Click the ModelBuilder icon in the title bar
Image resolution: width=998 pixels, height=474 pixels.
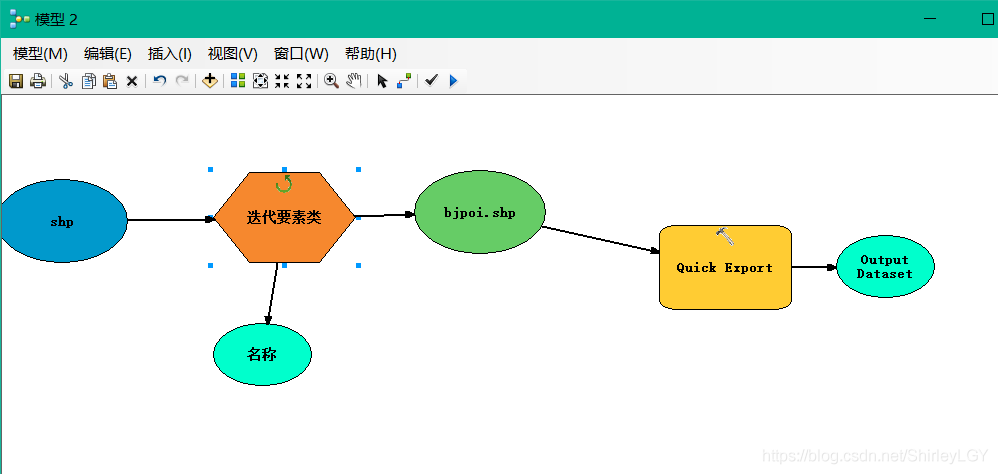click(20, 19)
